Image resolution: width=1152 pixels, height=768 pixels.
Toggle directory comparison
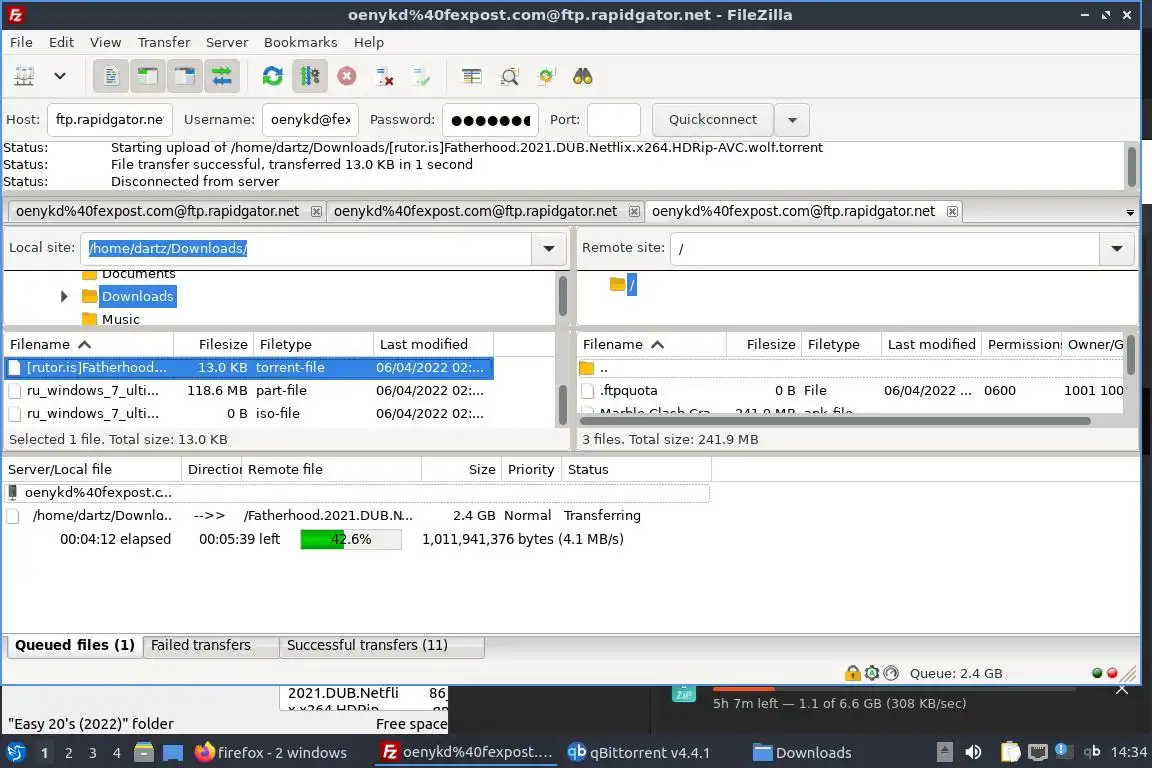click(x=509, y=76)
